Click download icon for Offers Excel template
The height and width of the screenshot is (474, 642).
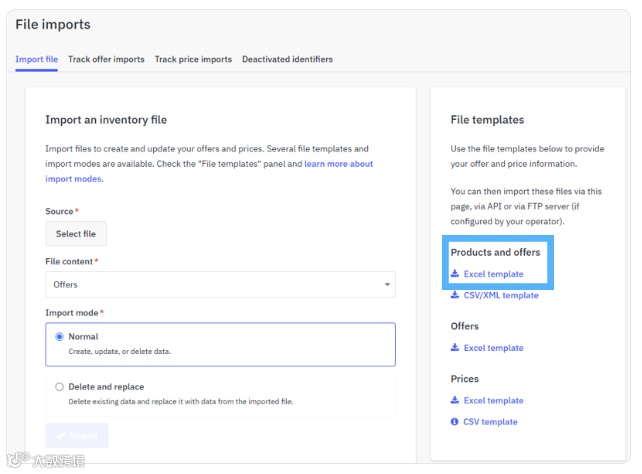pos(455,348)
